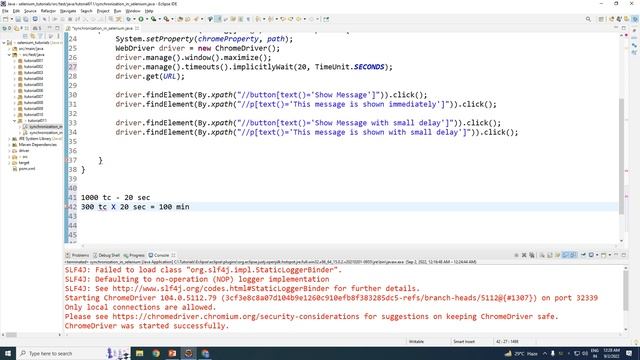Expand the Maven Dependencies node
The image size is (640, 360).
9,144
